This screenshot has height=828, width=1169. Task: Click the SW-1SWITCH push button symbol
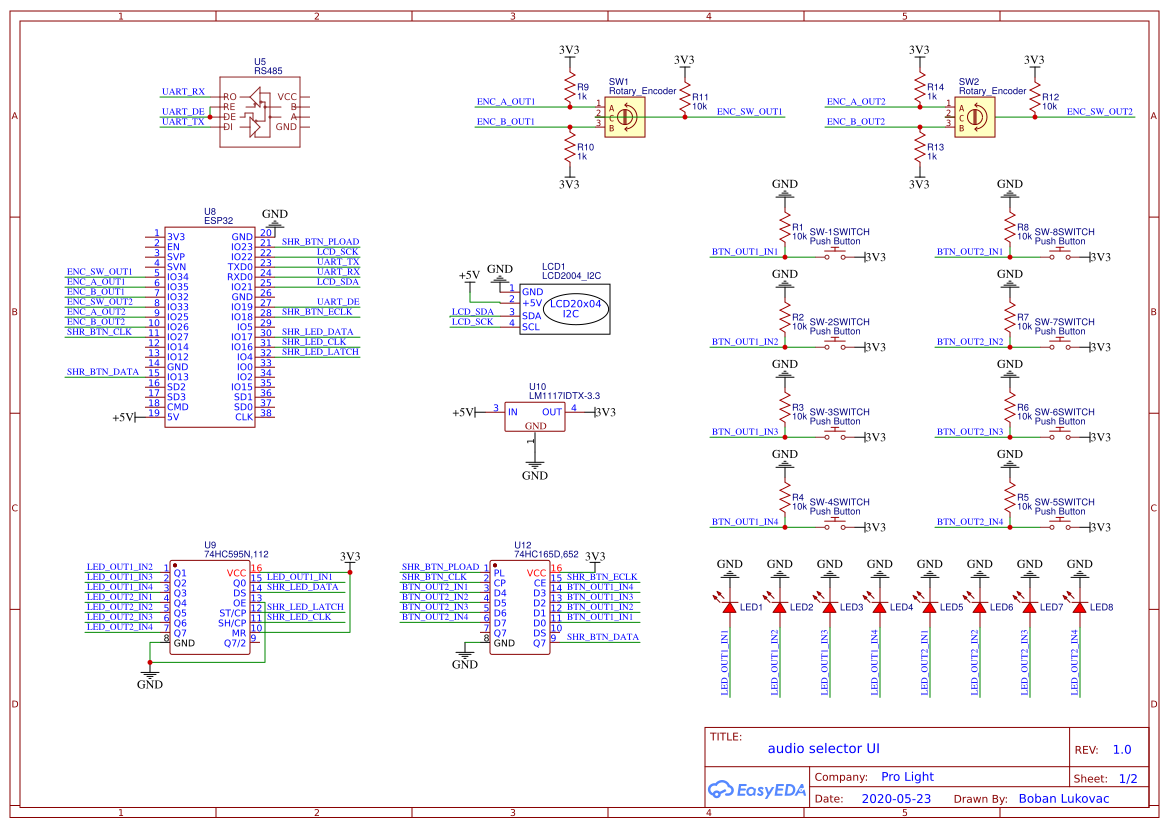tap(835, 251)
